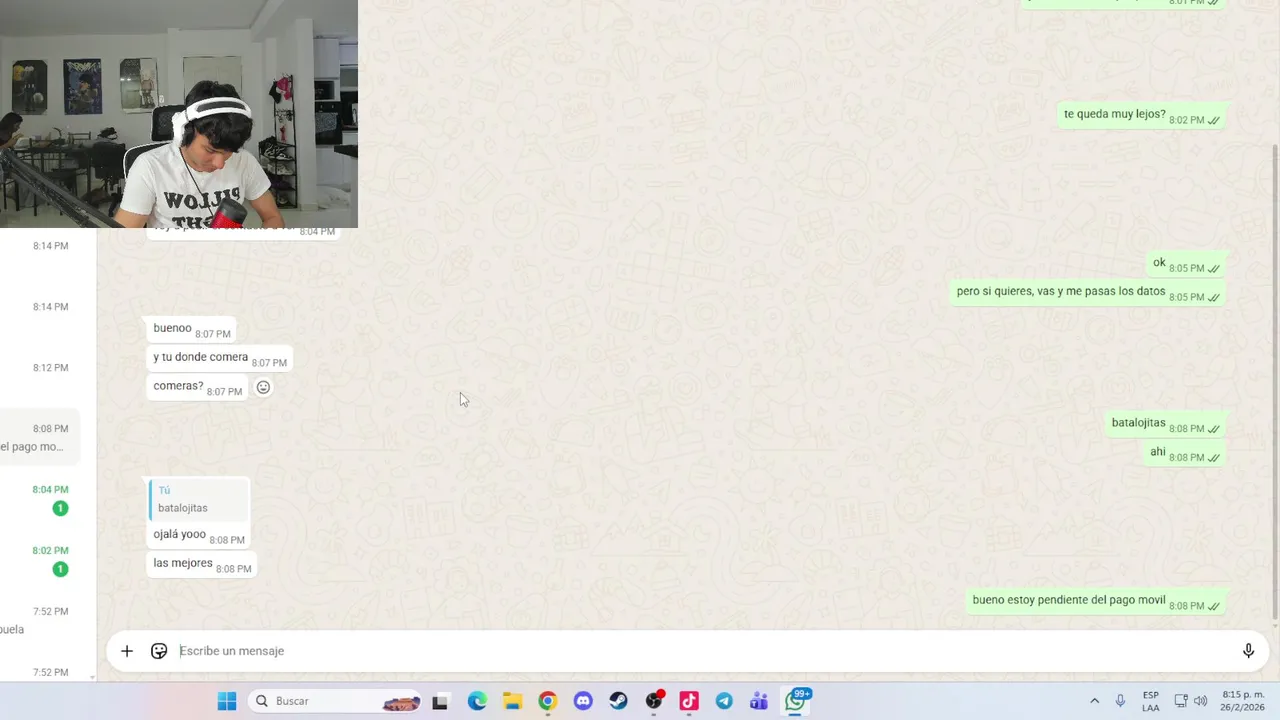Screen dimensions: 1280x720
Task: React to the 'comeras?' message
Action: coord(263,387)
